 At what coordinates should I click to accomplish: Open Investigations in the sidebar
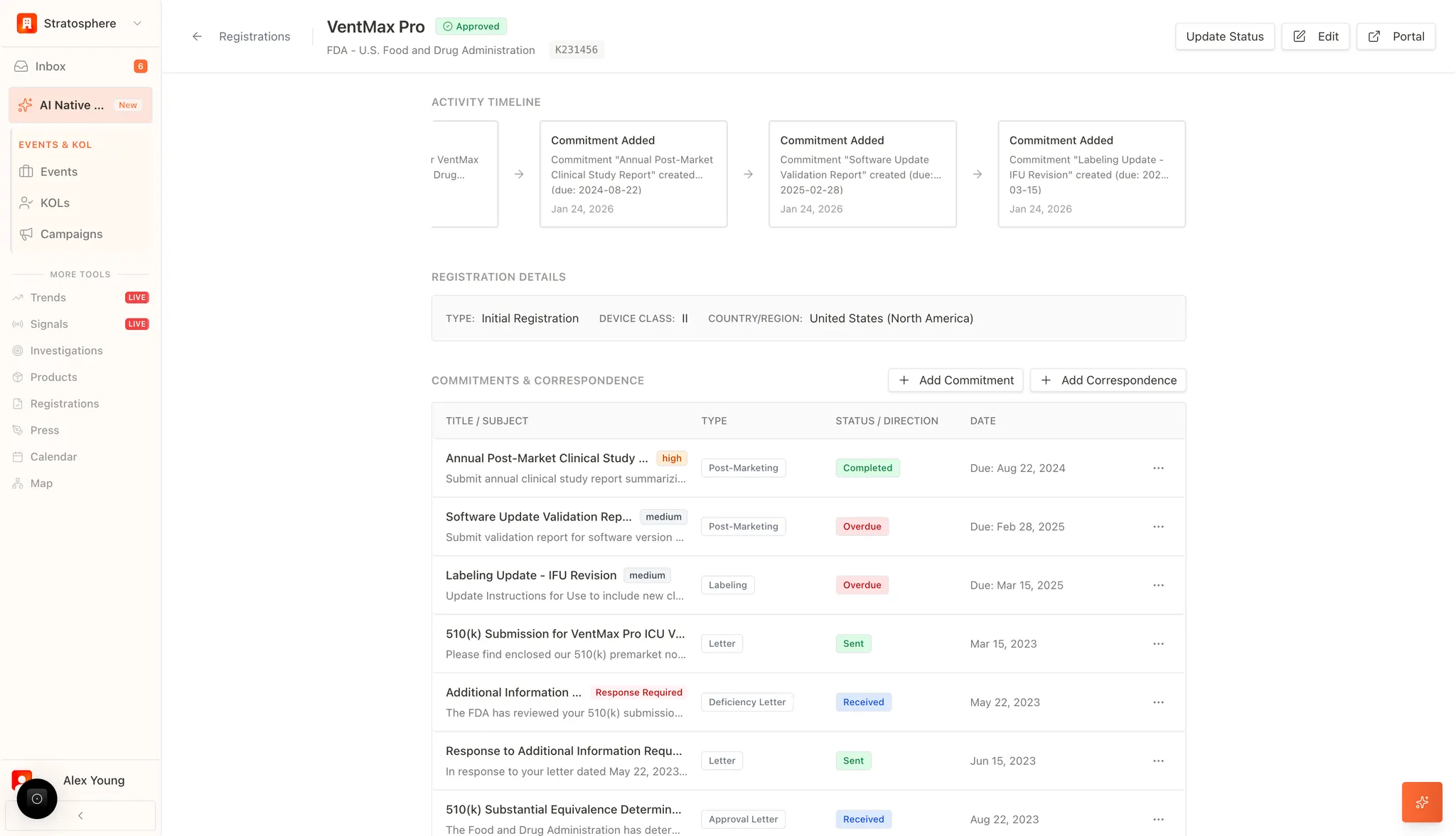click(66, 350)
